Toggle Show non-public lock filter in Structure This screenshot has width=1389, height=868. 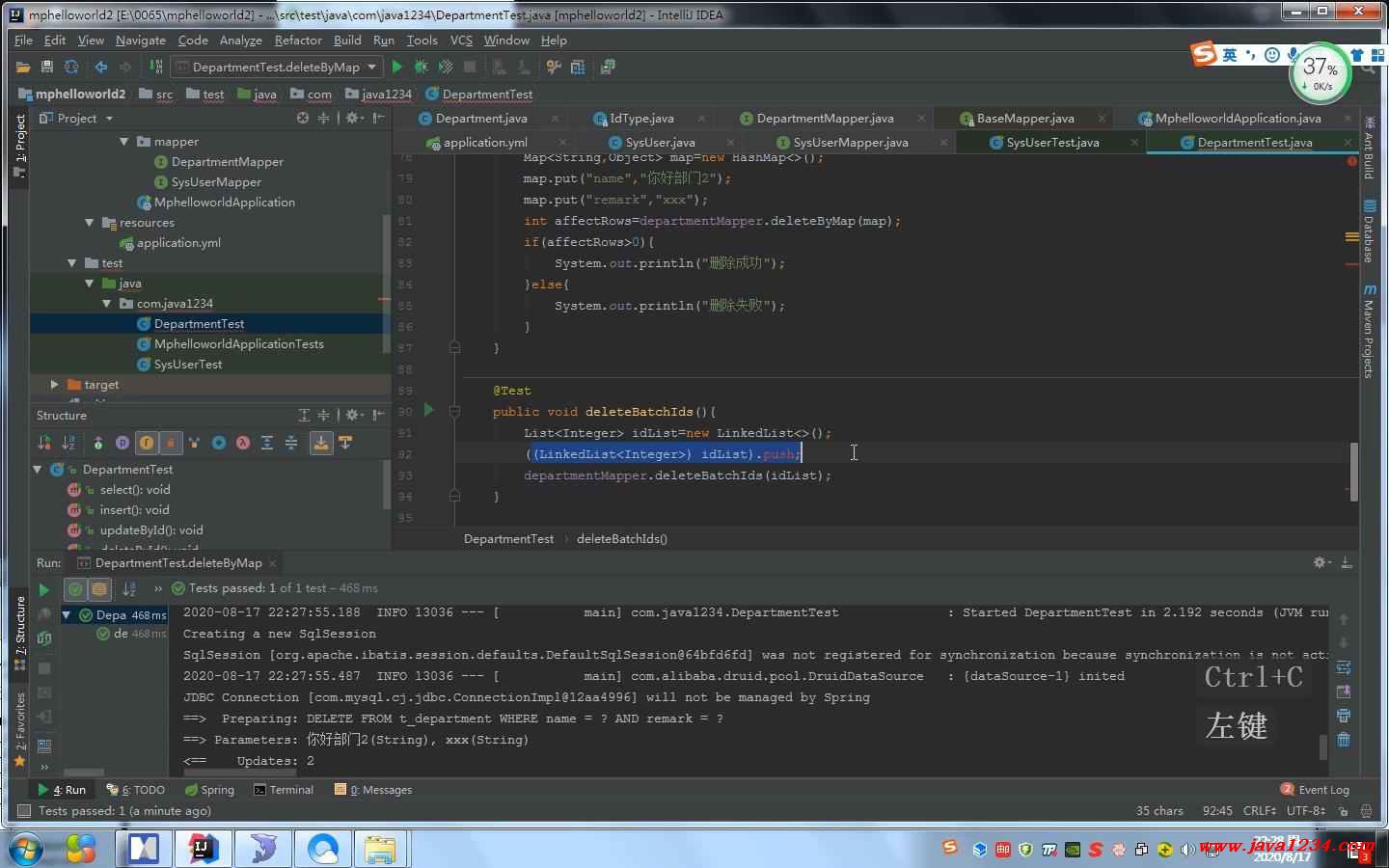pyautogui.click(x=171, y=443)
